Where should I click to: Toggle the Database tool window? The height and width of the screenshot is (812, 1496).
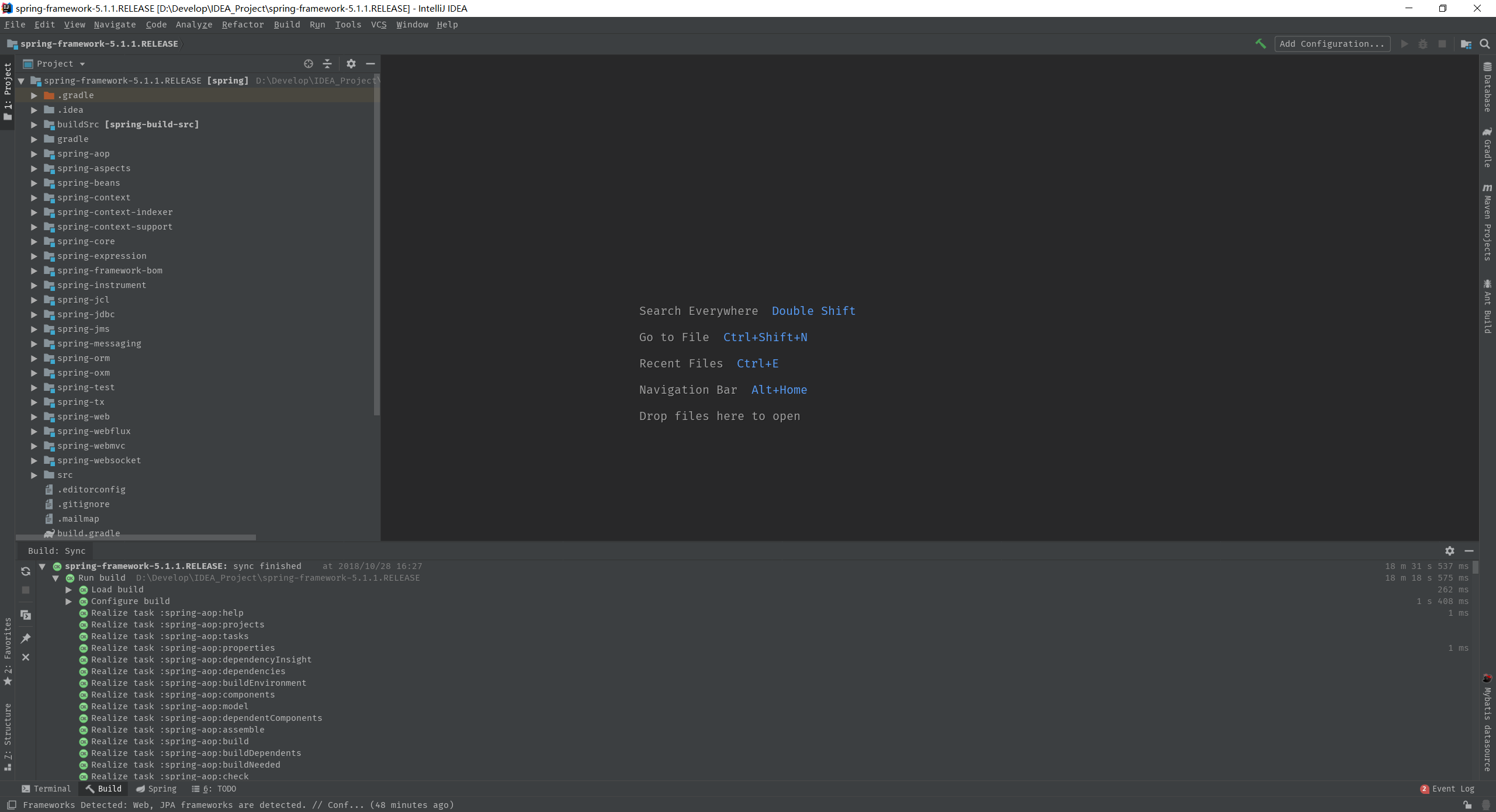[1487, 88]
